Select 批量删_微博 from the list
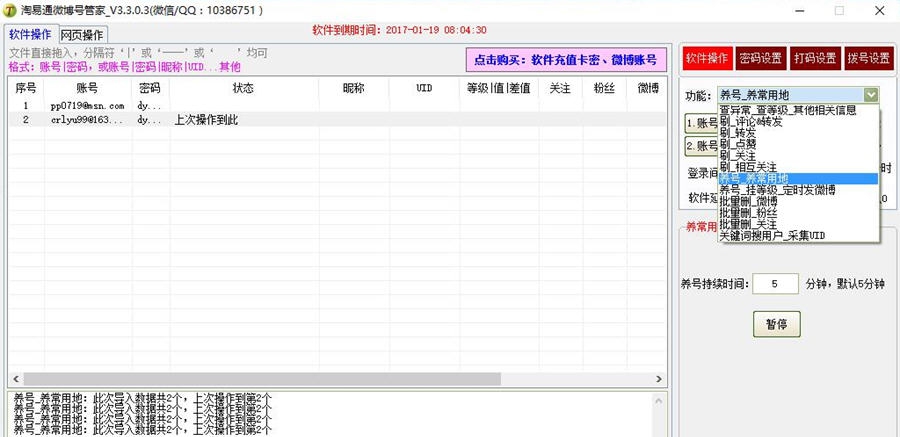 click(798, 202)
